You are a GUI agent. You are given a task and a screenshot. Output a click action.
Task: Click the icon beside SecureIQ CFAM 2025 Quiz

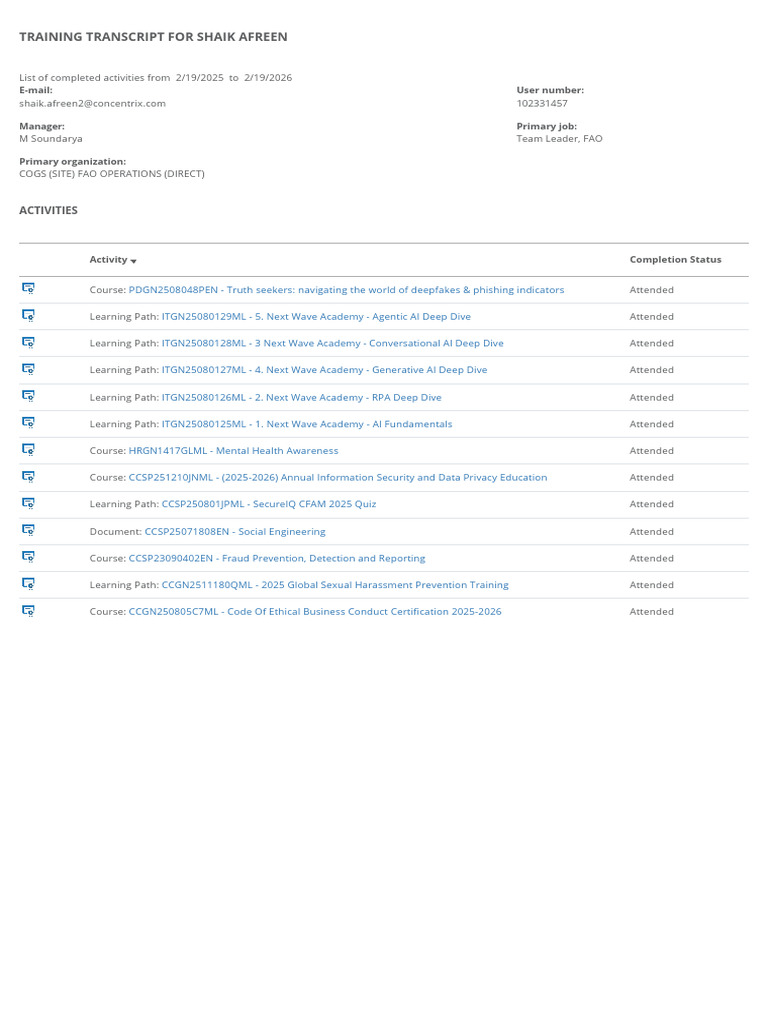coord(28,503)
